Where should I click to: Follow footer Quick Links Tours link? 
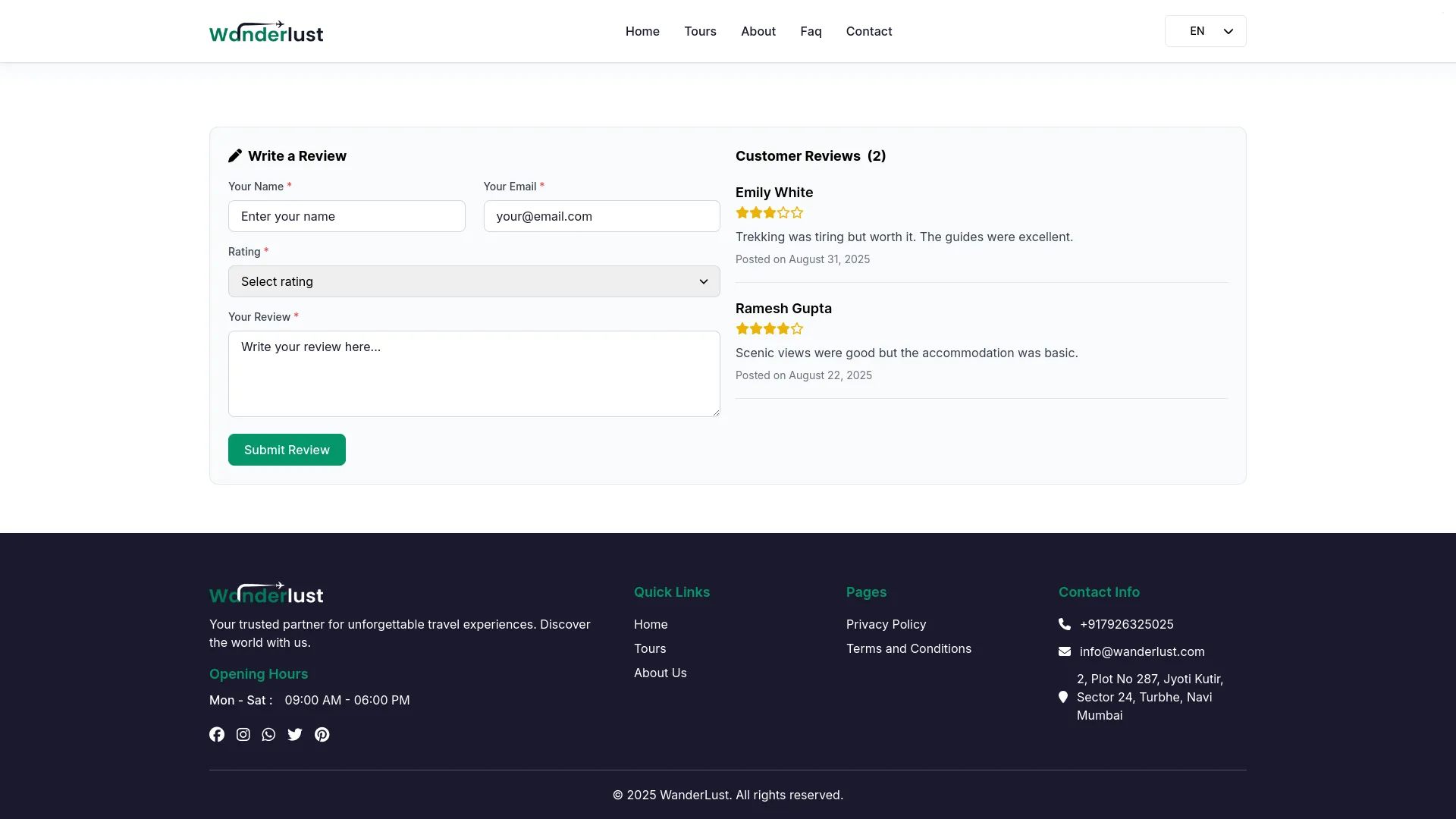(x=650, y=648)
